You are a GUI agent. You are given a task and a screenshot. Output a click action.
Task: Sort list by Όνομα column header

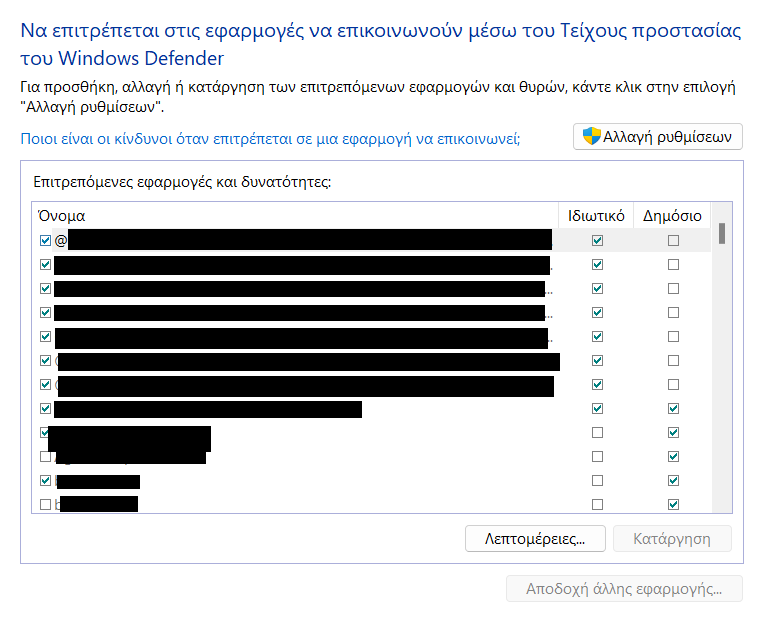[297, 216]
